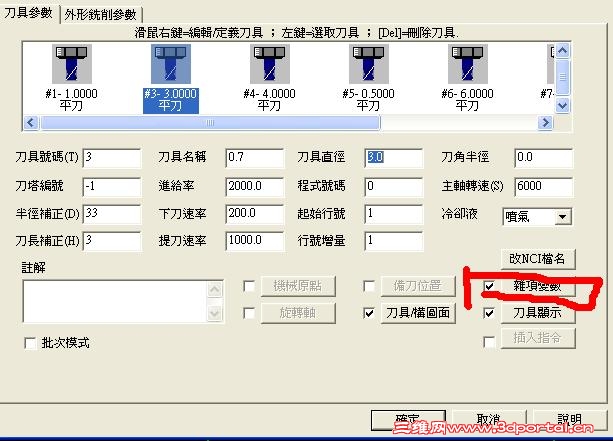Click 進給率 input field
Screen dimensions: 613x441
(255, 186)
